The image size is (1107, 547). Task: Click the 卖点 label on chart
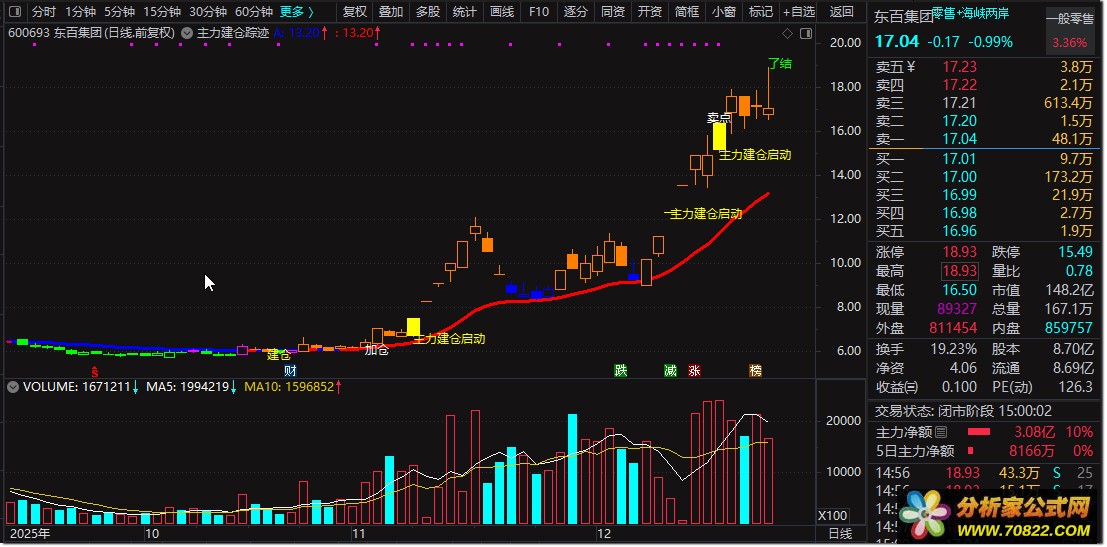(x=719, y=118)
